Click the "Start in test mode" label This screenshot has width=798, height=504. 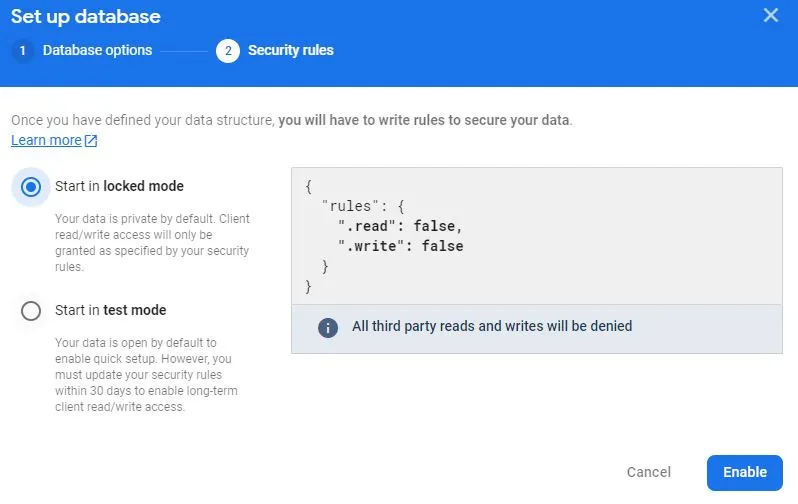click(110, 310)
